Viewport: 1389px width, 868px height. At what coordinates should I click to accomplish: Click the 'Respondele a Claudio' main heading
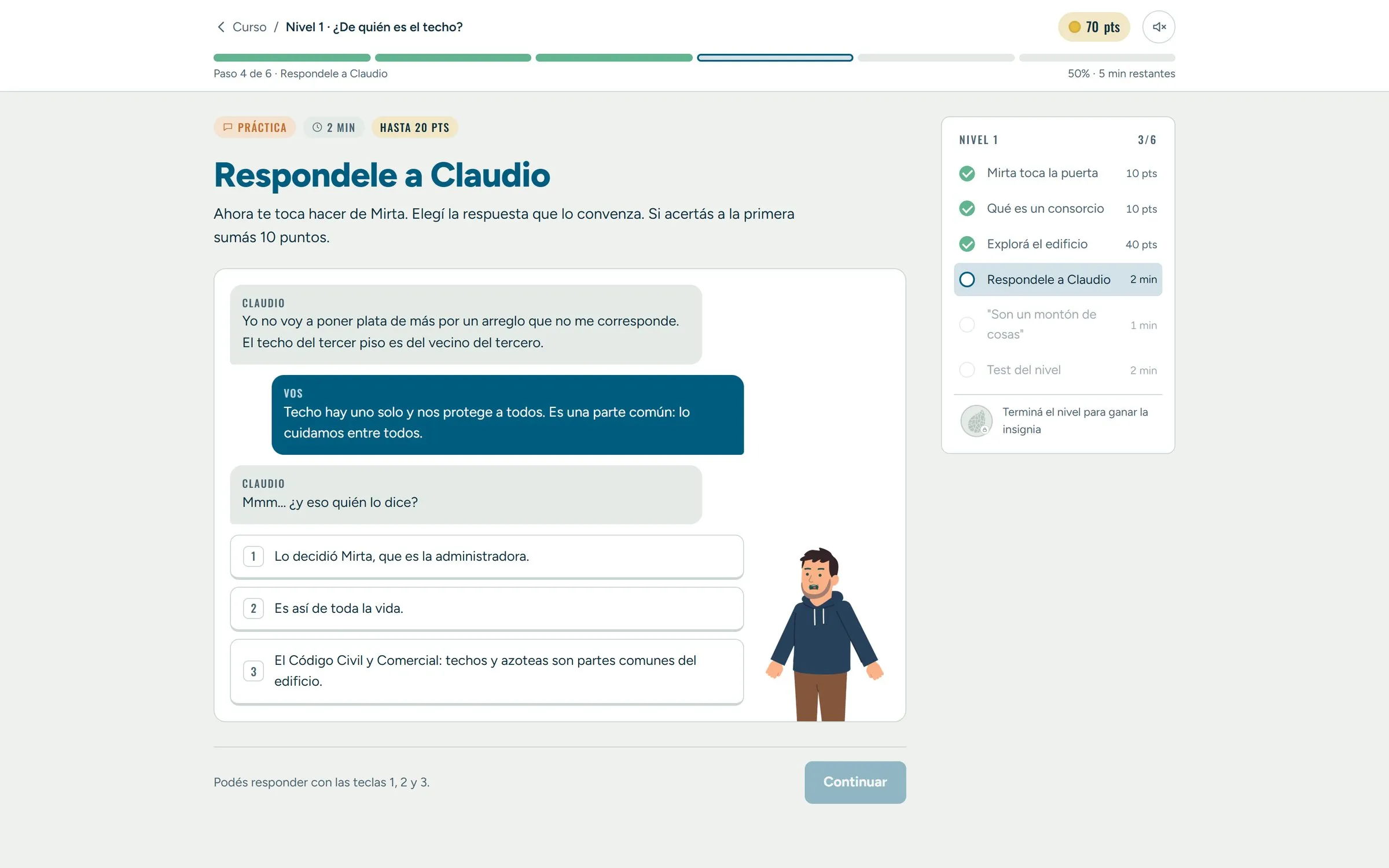click(x=382, y=175)
